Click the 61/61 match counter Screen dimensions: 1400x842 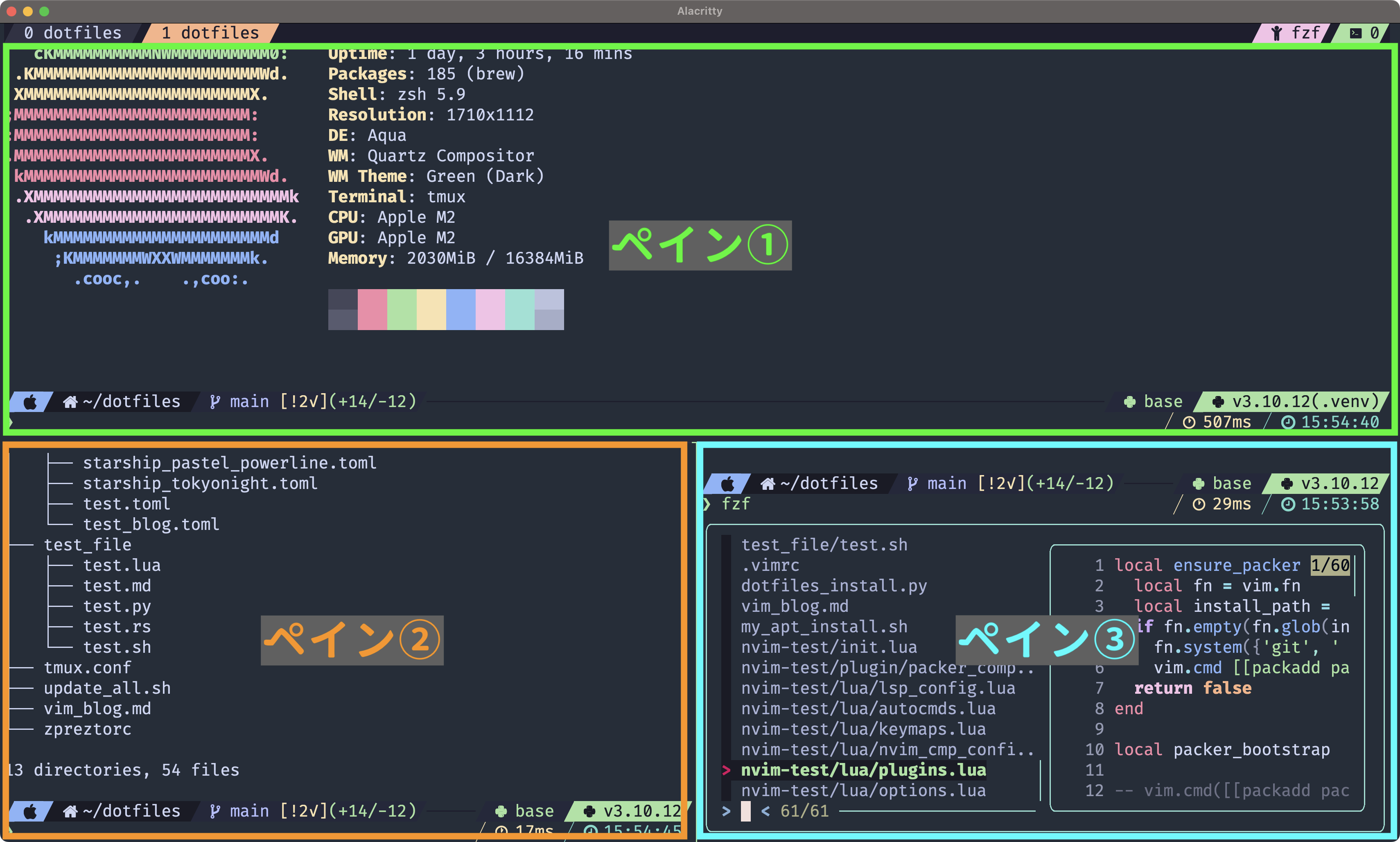[x=804, y=811]
